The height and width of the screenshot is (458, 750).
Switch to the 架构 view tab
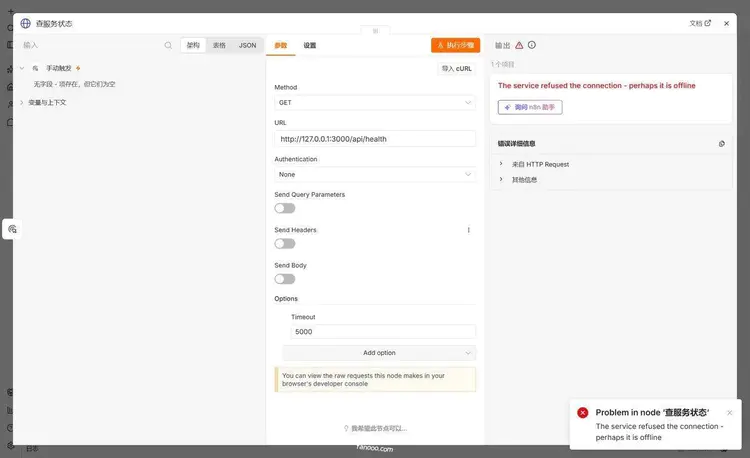pos(193,45)
